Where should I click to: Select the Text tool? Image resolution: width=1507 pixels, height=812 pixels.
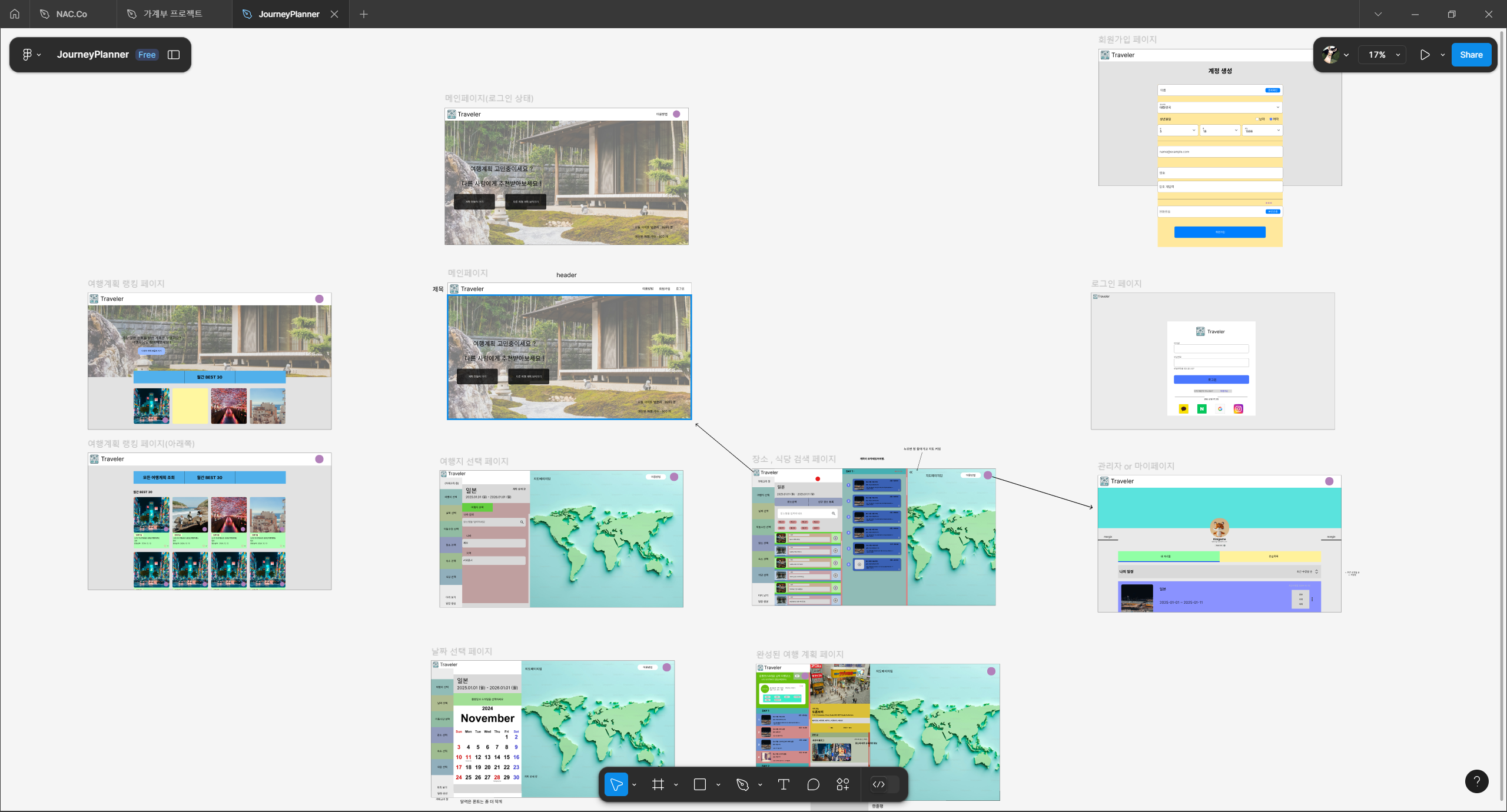(784, 784)
